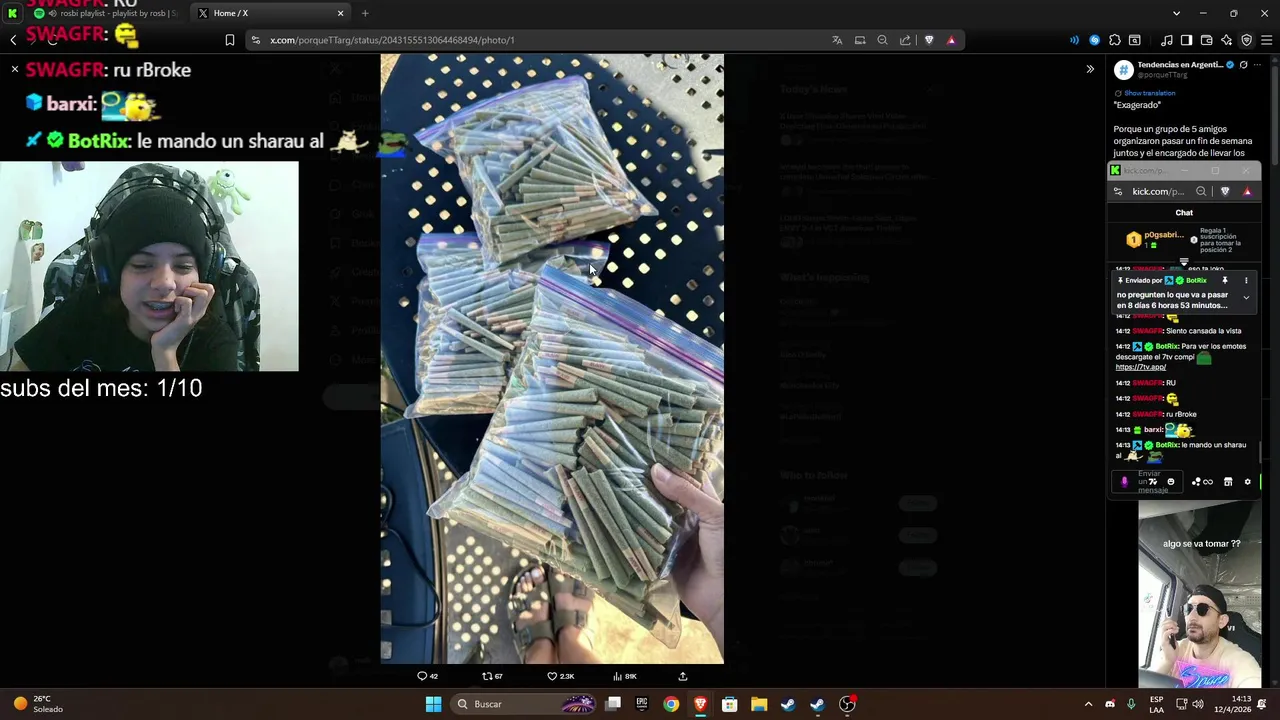
Task: Click the Chat header in Kick popup
Action: [x=1184, y=213]
